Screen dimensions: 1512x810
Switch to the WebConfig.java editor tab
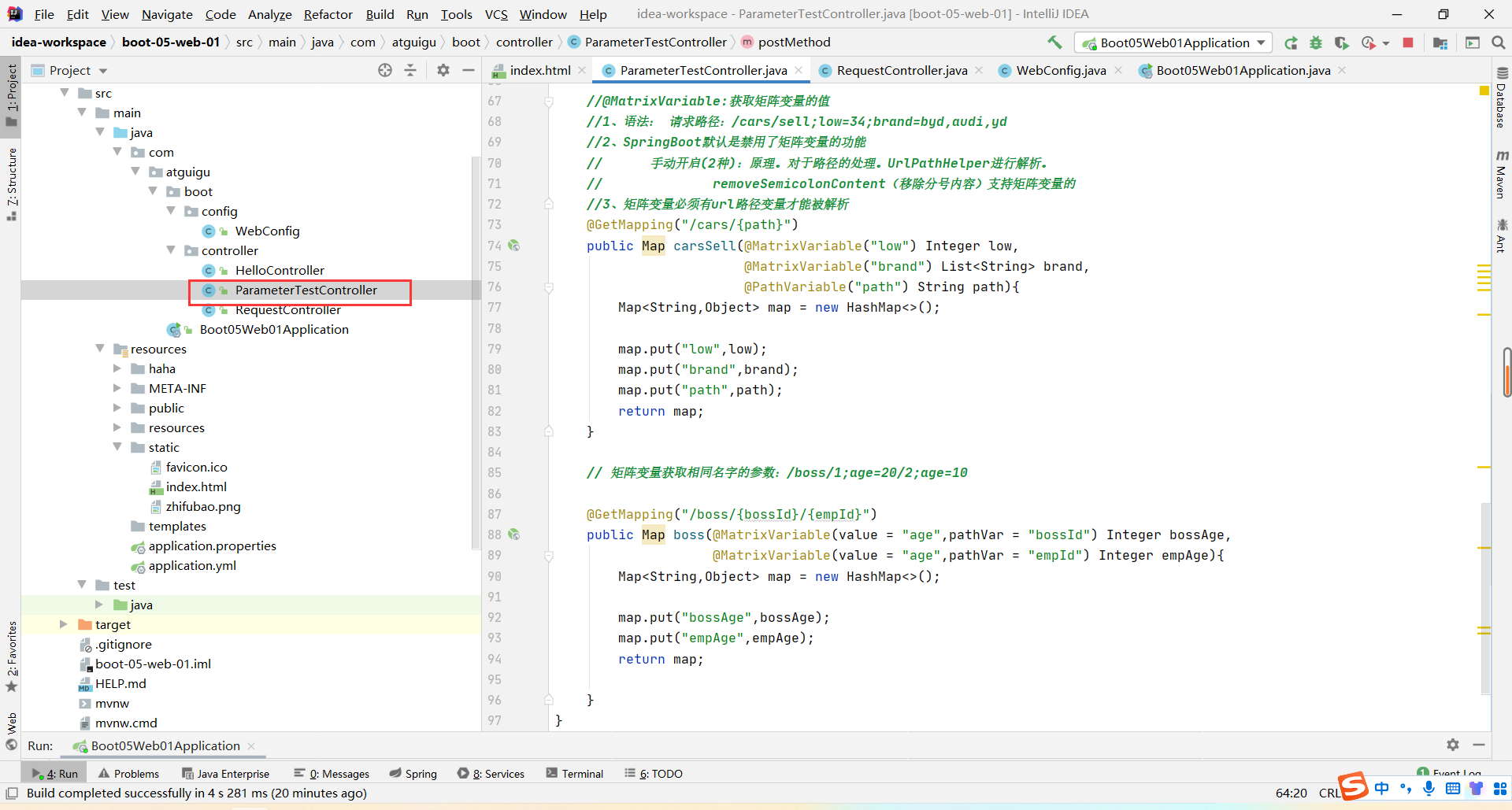pos(1060,71)
